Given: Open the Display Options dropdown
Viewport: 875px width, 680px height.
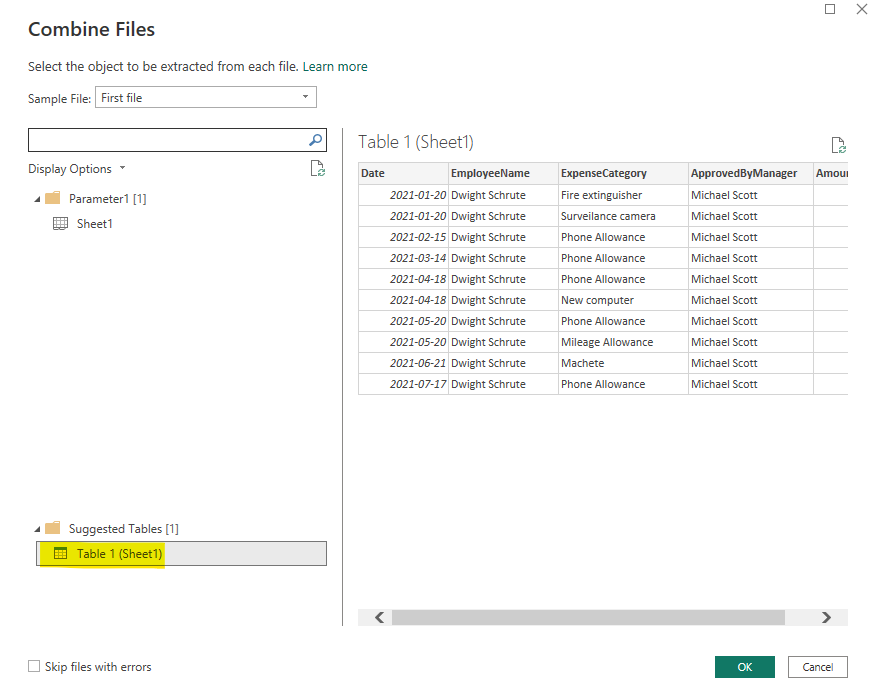Looking at the screenshot, I should 76,168.
